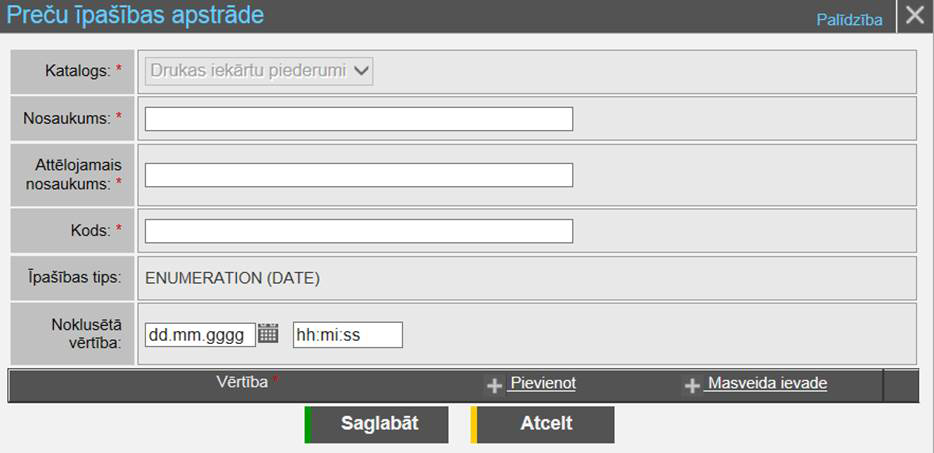The height and width of the screenshot is (453, 934).
Task: Expand the Katalogs dropdown
Action: pos(260,70)
